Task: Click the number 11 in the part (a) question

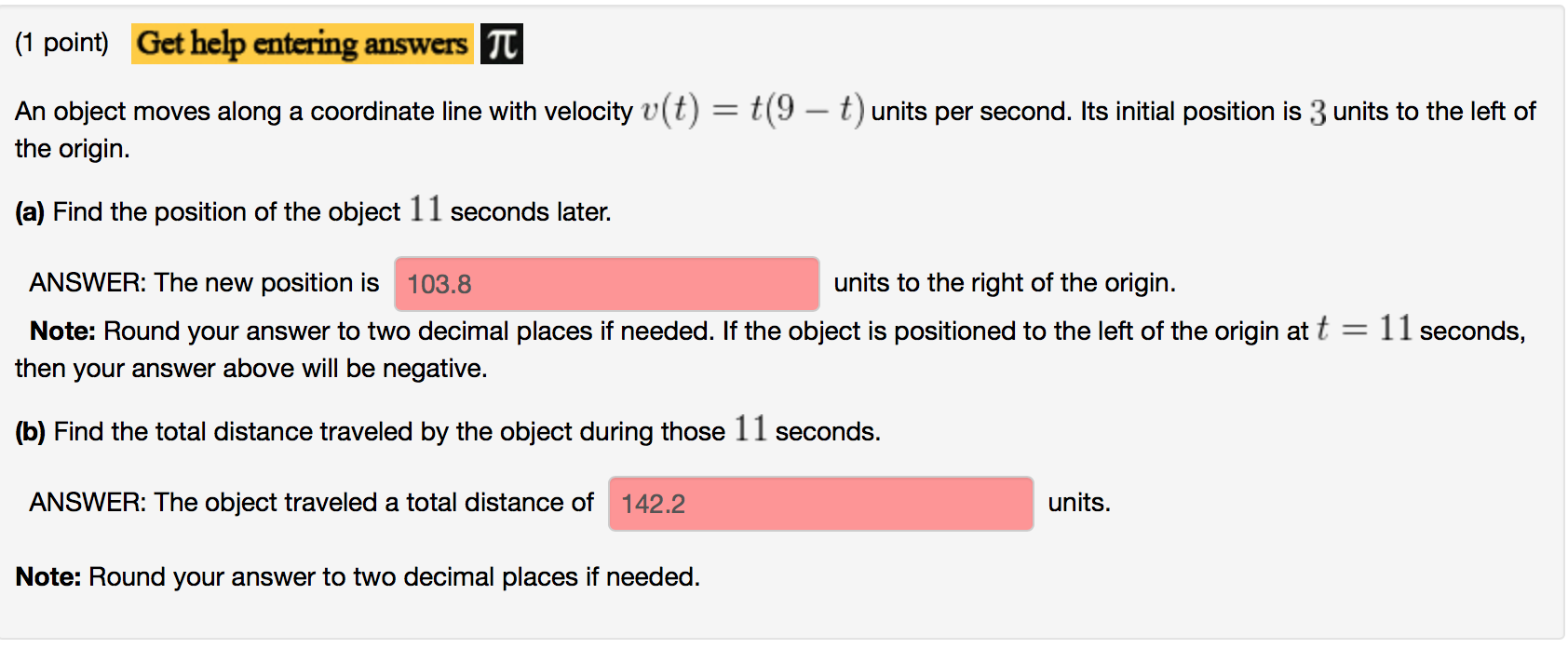Action: click(426, 210)
